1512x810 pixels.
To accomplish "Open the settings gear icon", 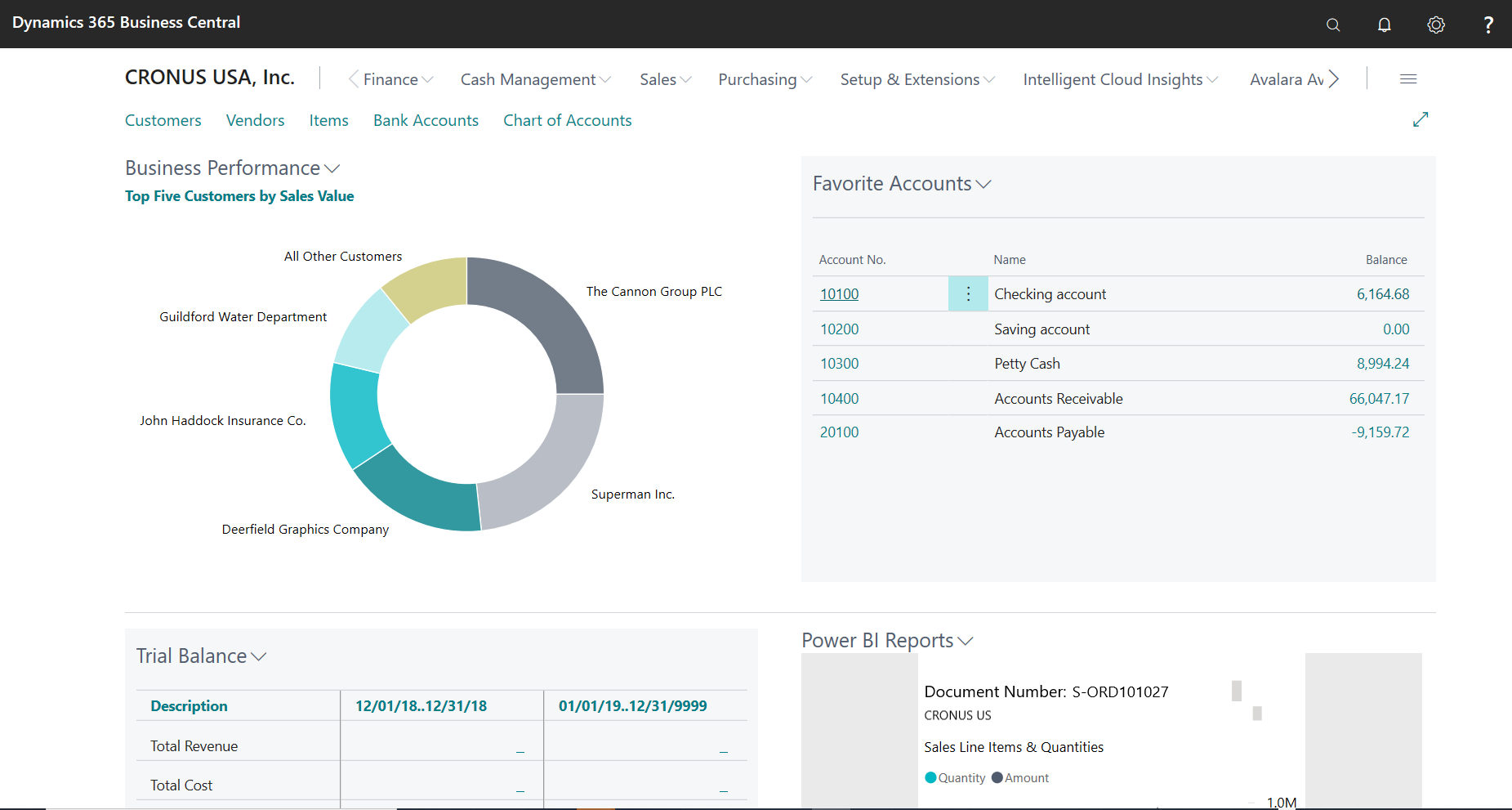I will click(1436, 25).
